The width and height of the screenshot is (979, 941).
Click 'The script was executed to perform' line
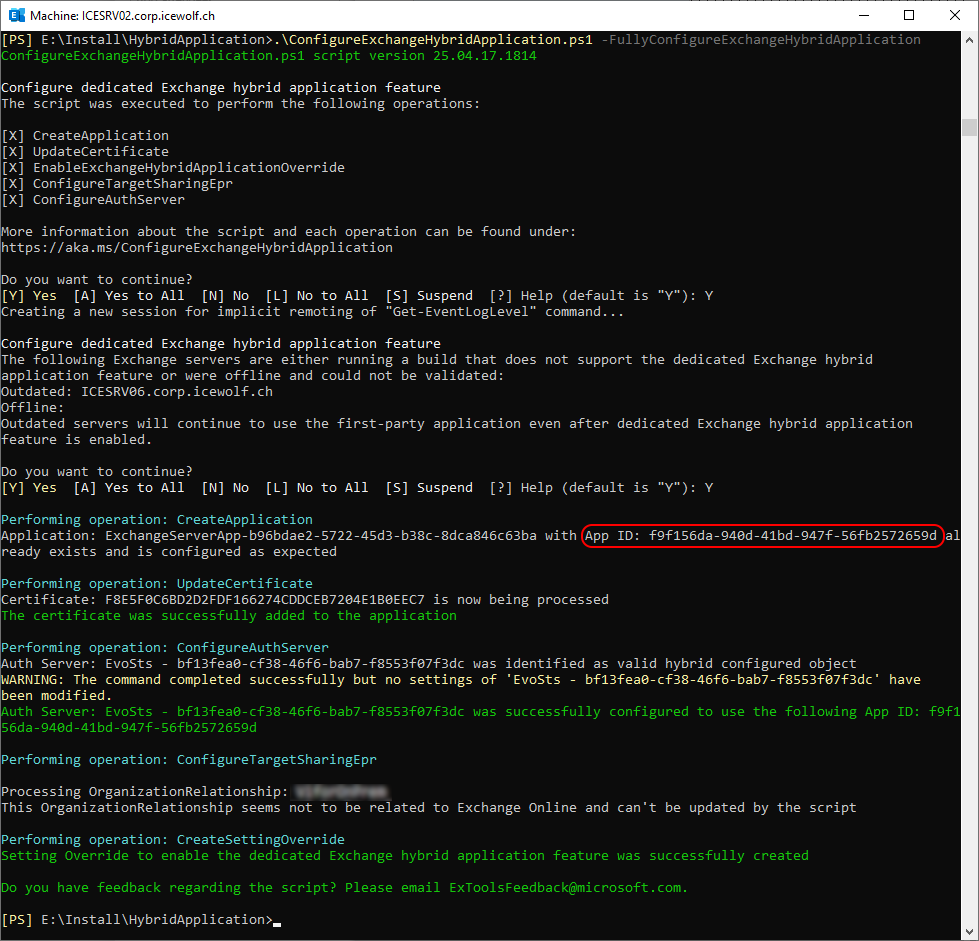[240, 104]
